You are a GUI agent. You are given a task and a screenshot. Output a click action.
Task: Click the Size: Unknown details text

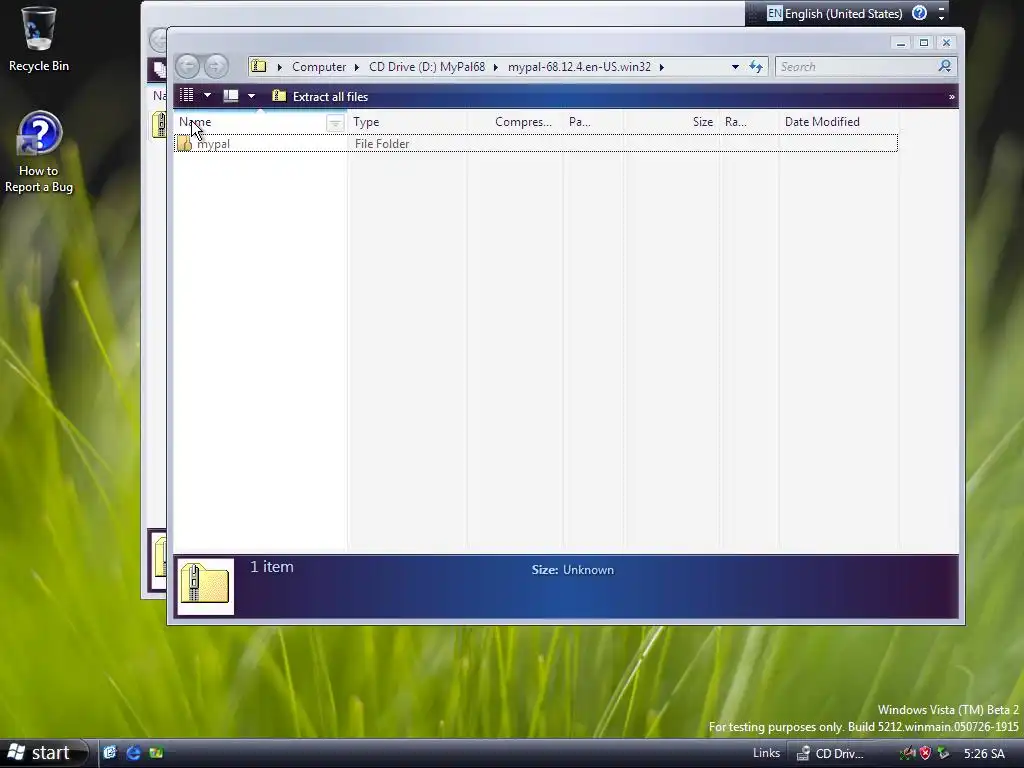[572, 569]
